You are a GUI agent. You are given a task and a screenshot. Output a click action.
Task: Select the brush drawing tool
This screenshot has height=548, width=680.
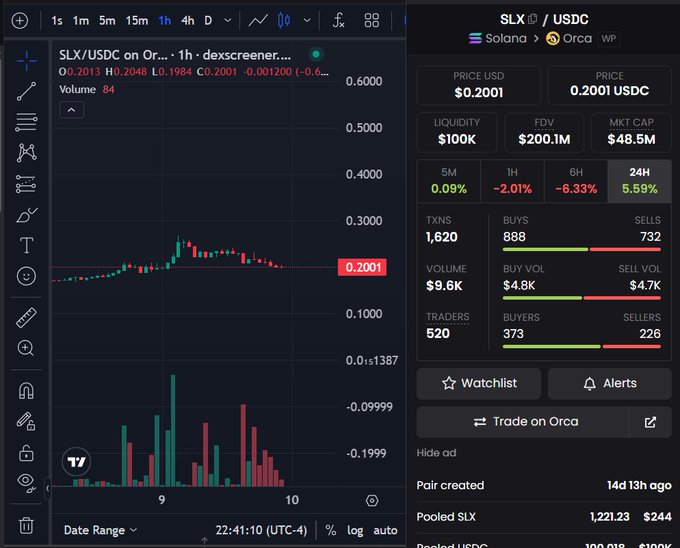coord(26,215)
